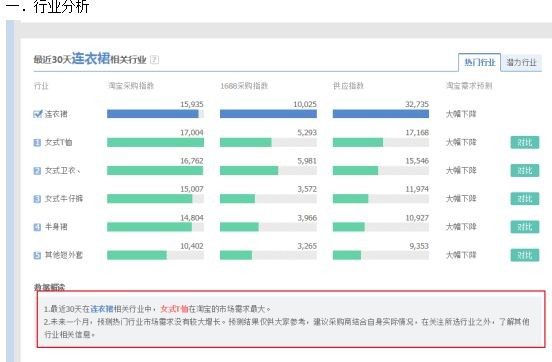Switch to the 热门行业 tab

point(479,62)
